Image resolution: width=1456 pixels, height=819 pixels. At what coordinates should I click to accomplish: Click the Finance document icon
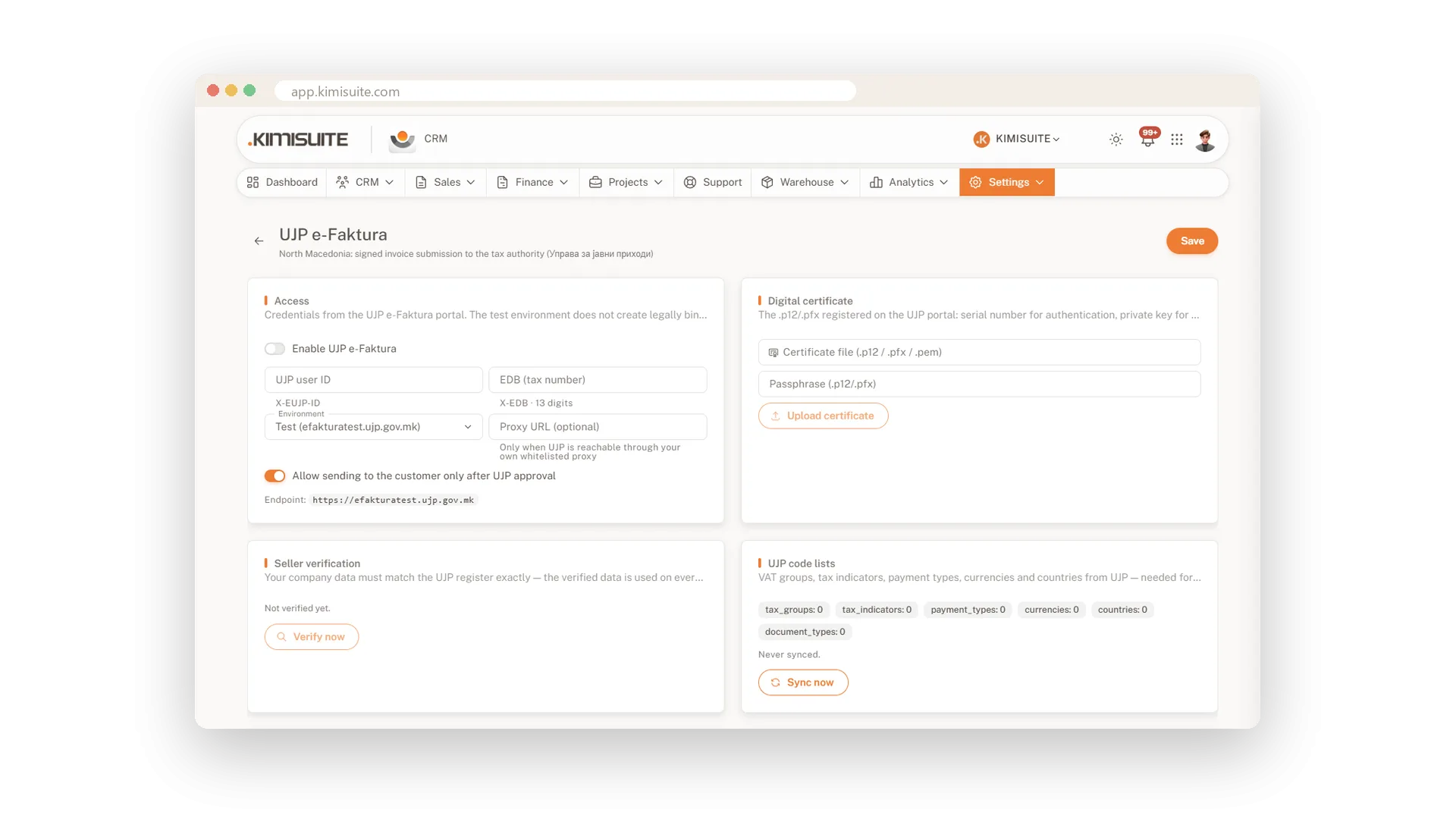pos(502,183)
